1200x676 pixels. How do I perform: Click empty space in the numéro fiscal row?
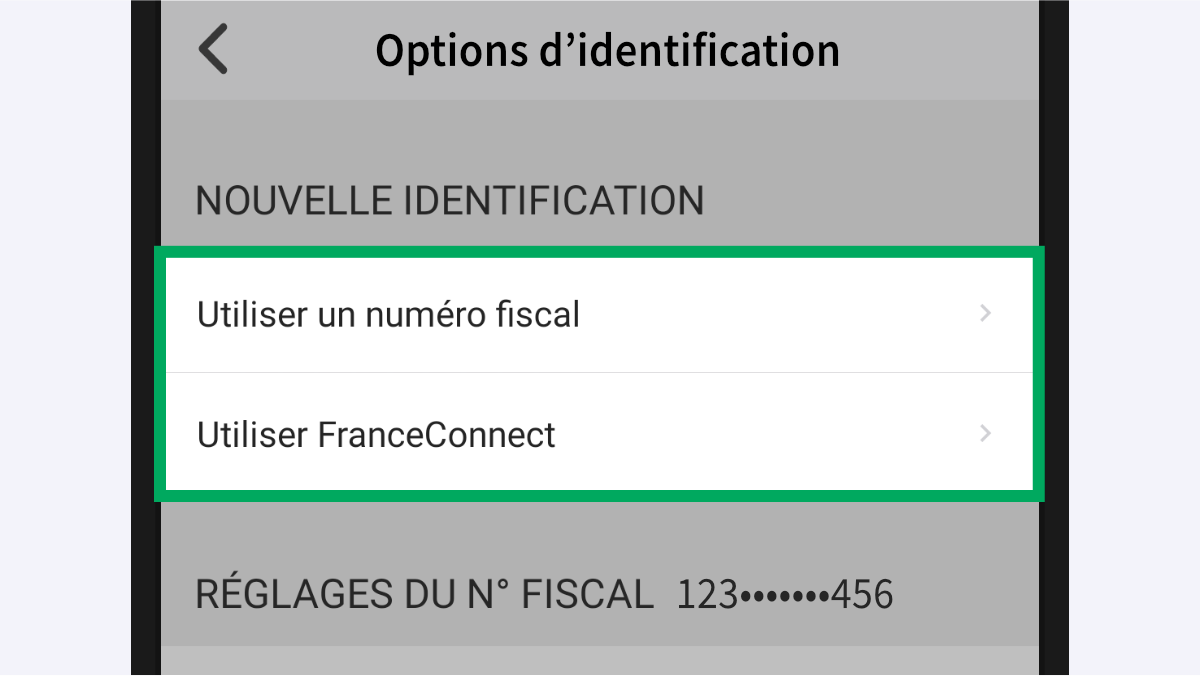point(780,315)
